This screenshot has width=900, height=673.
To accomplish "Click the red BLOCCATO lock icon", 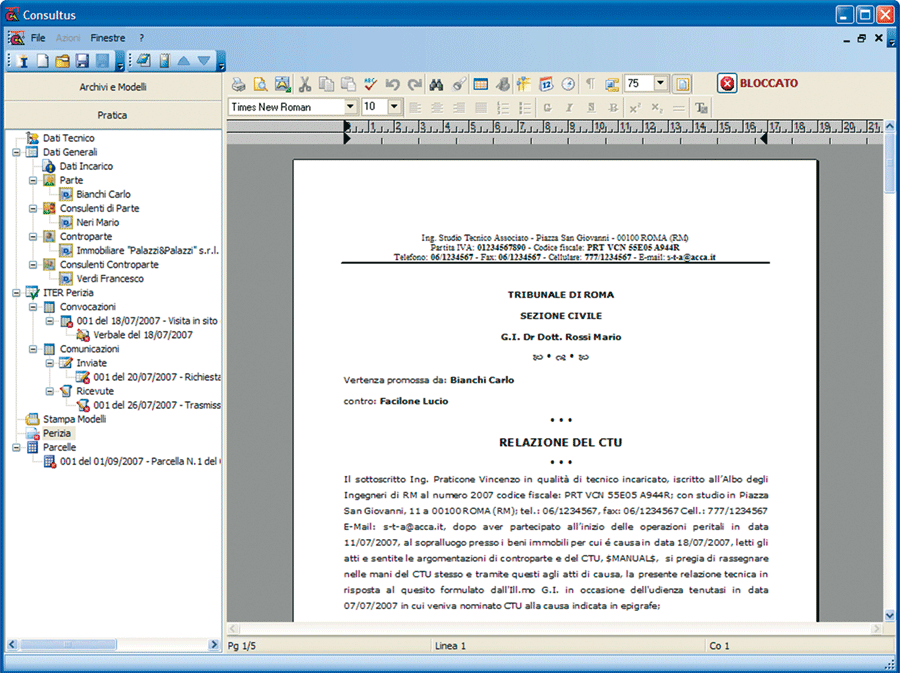I will click(x=727, y=84).
